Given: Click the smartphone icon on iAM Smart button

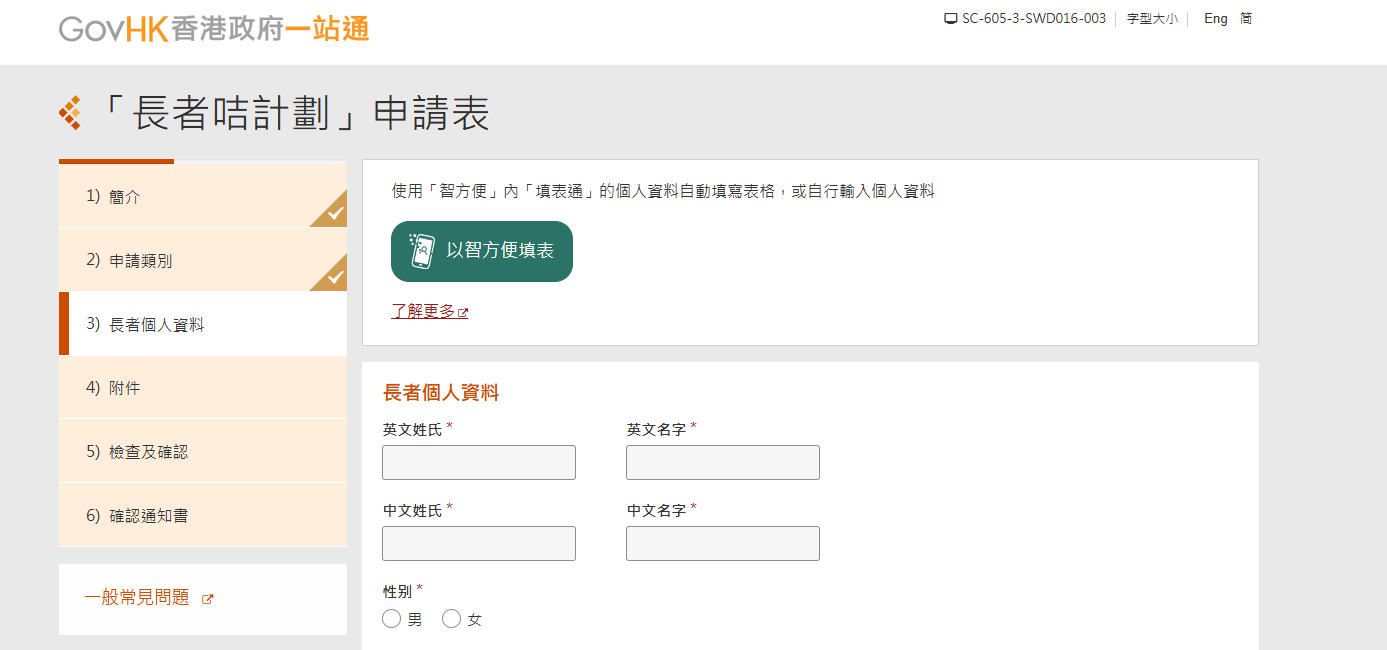Looking at the screenshot, I should pyautogui.click(x=422, y=251).
